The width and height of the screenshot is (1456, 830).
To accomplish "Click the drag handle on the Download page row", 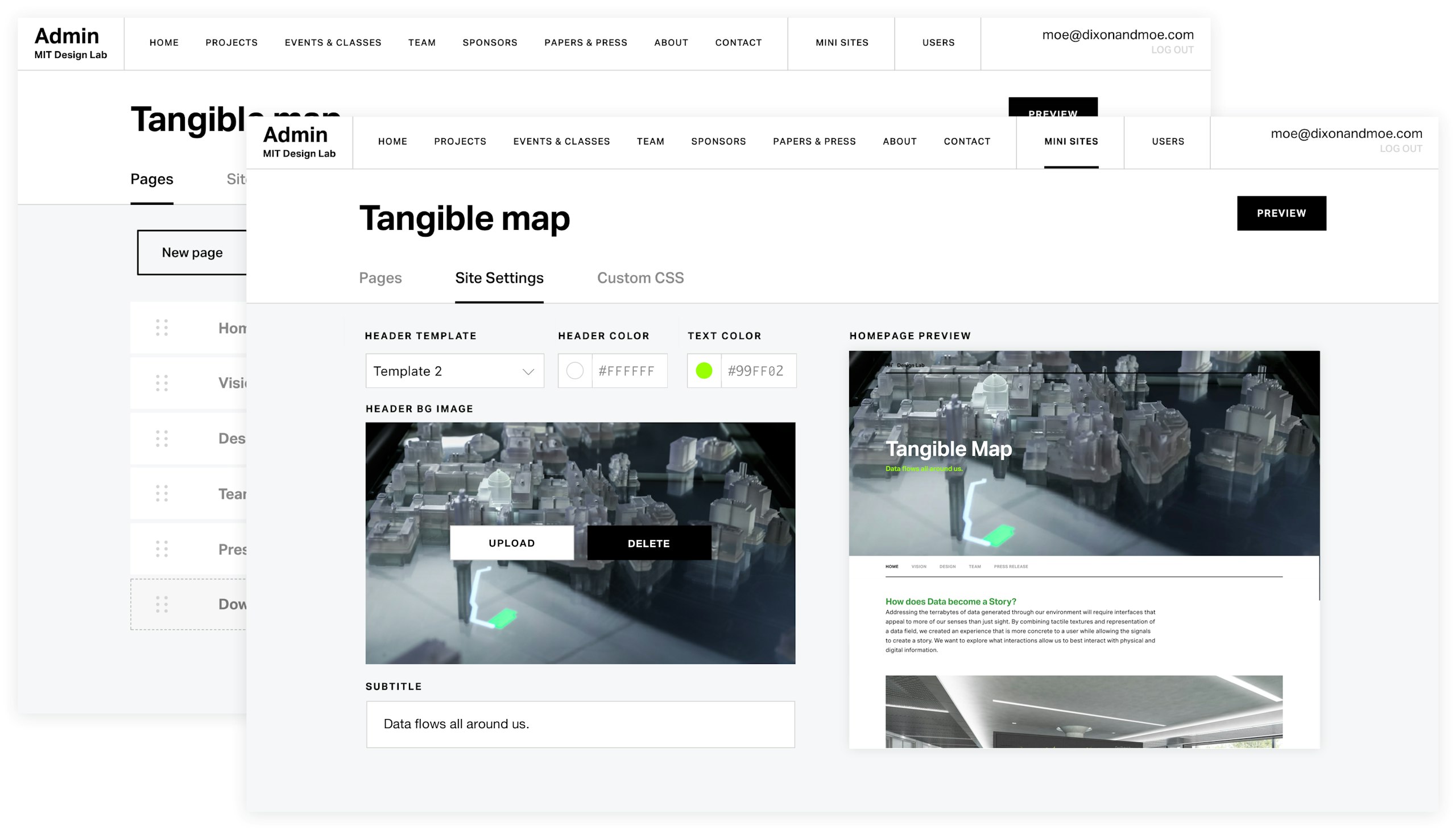I will click(163, 604).
